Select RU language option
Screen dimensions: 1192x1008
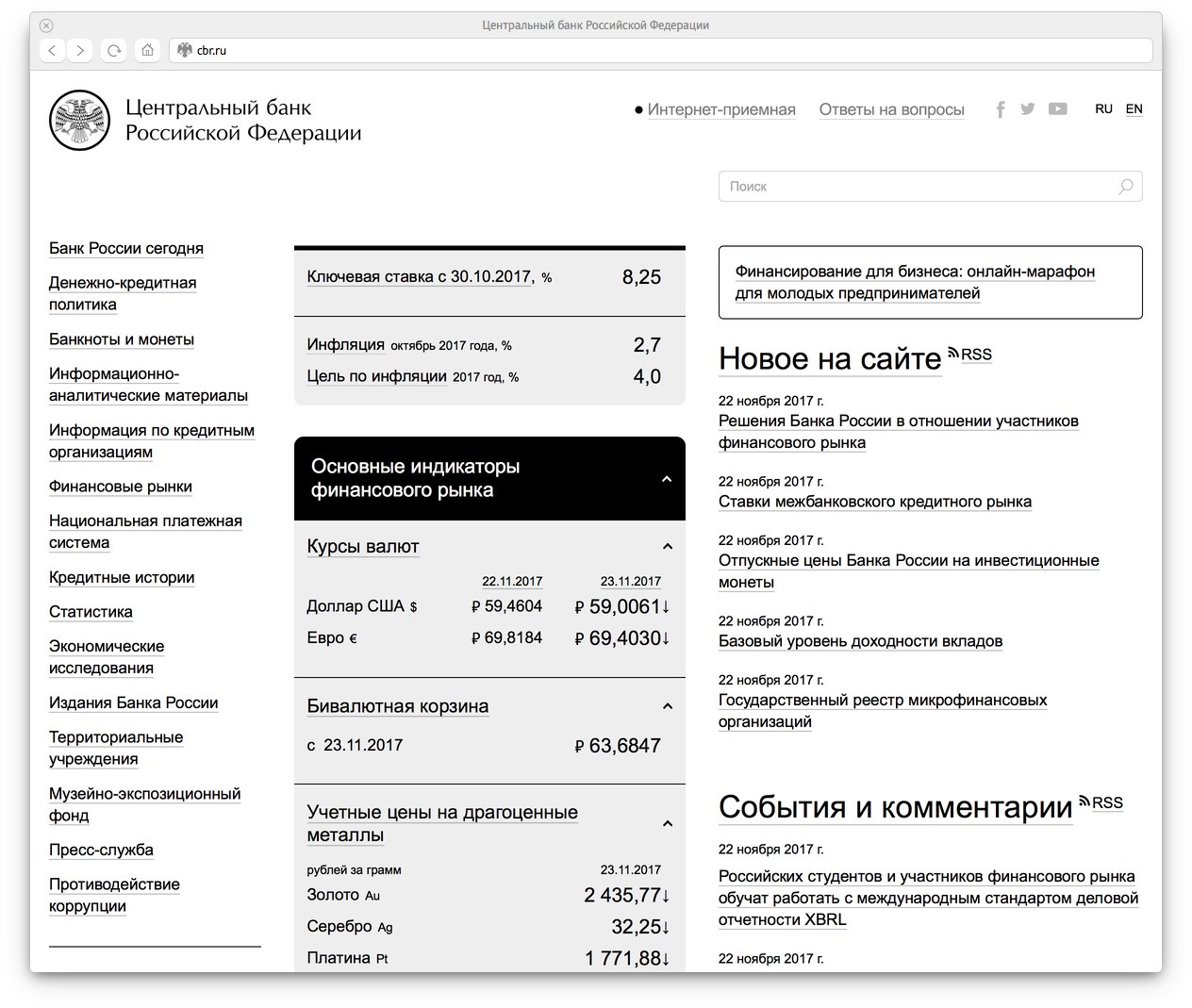[x=1103, y=109]
